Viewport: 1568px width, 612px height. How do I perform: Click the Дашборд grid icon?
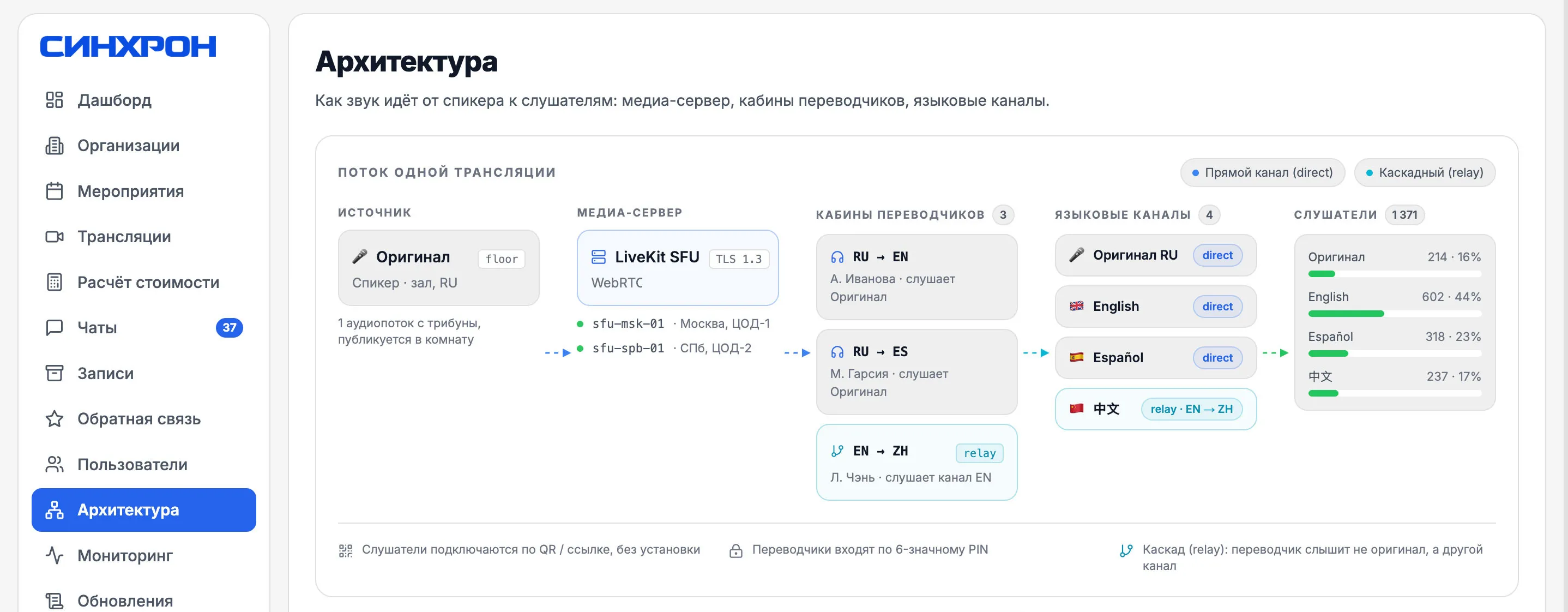54,100
